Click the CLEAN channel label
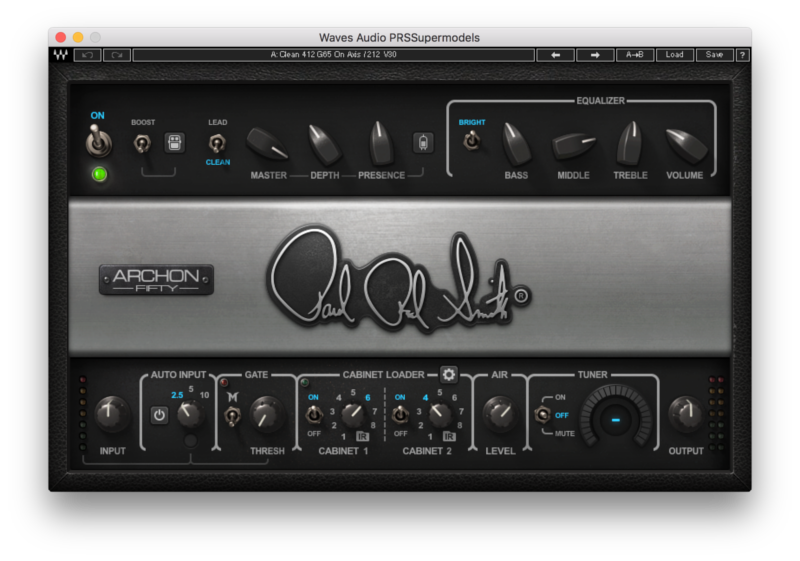800x561 pixels. click(218, 162)
